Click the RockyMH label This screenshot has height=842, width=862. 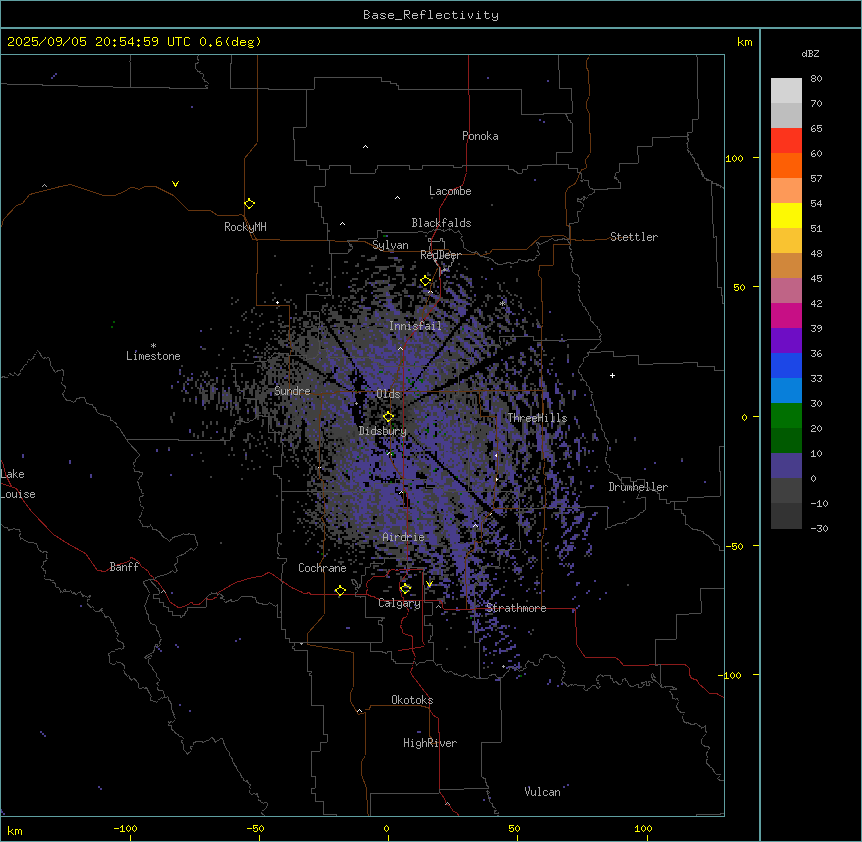245,227
